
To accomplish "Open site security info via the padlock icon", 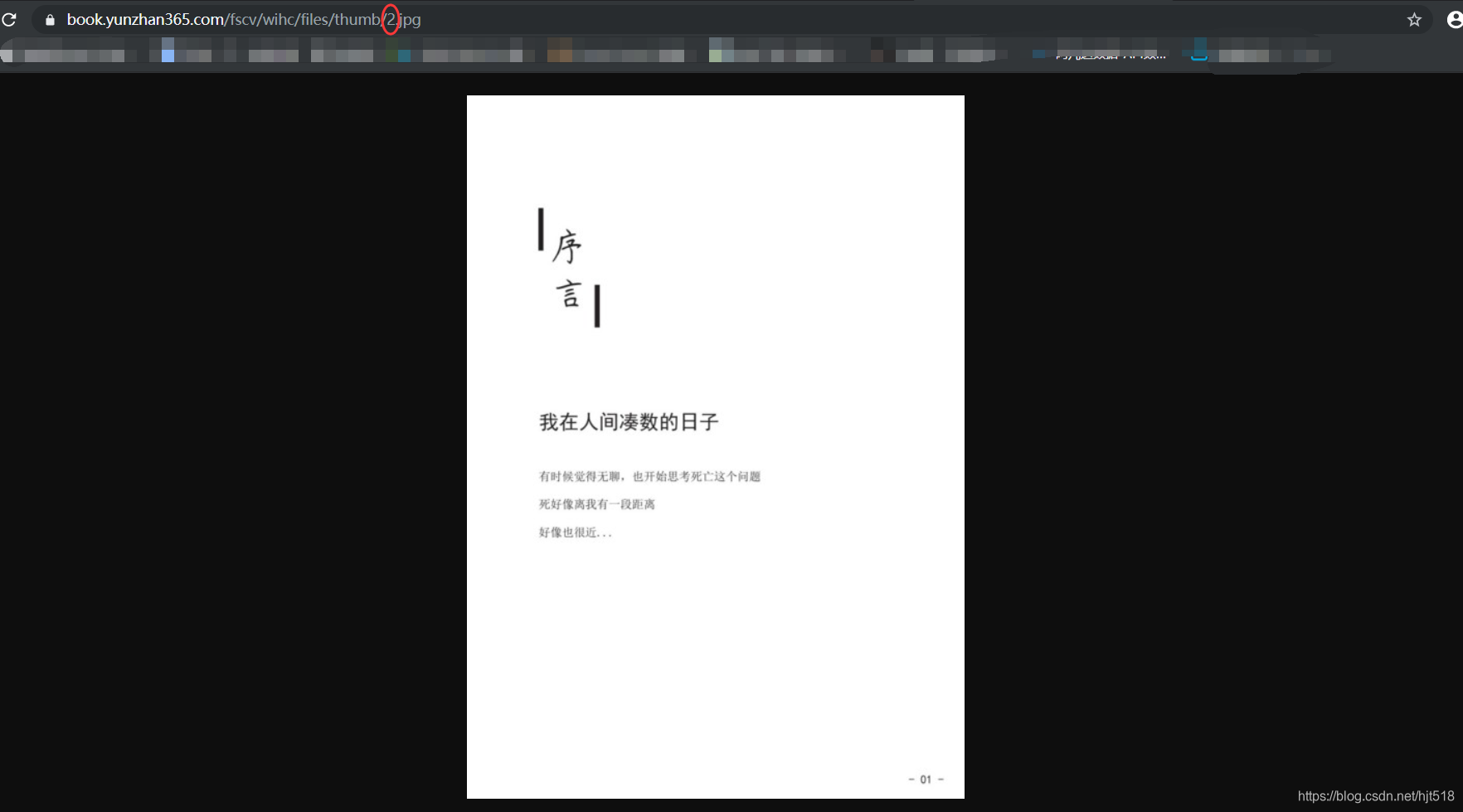I will (x=50, y=19).
